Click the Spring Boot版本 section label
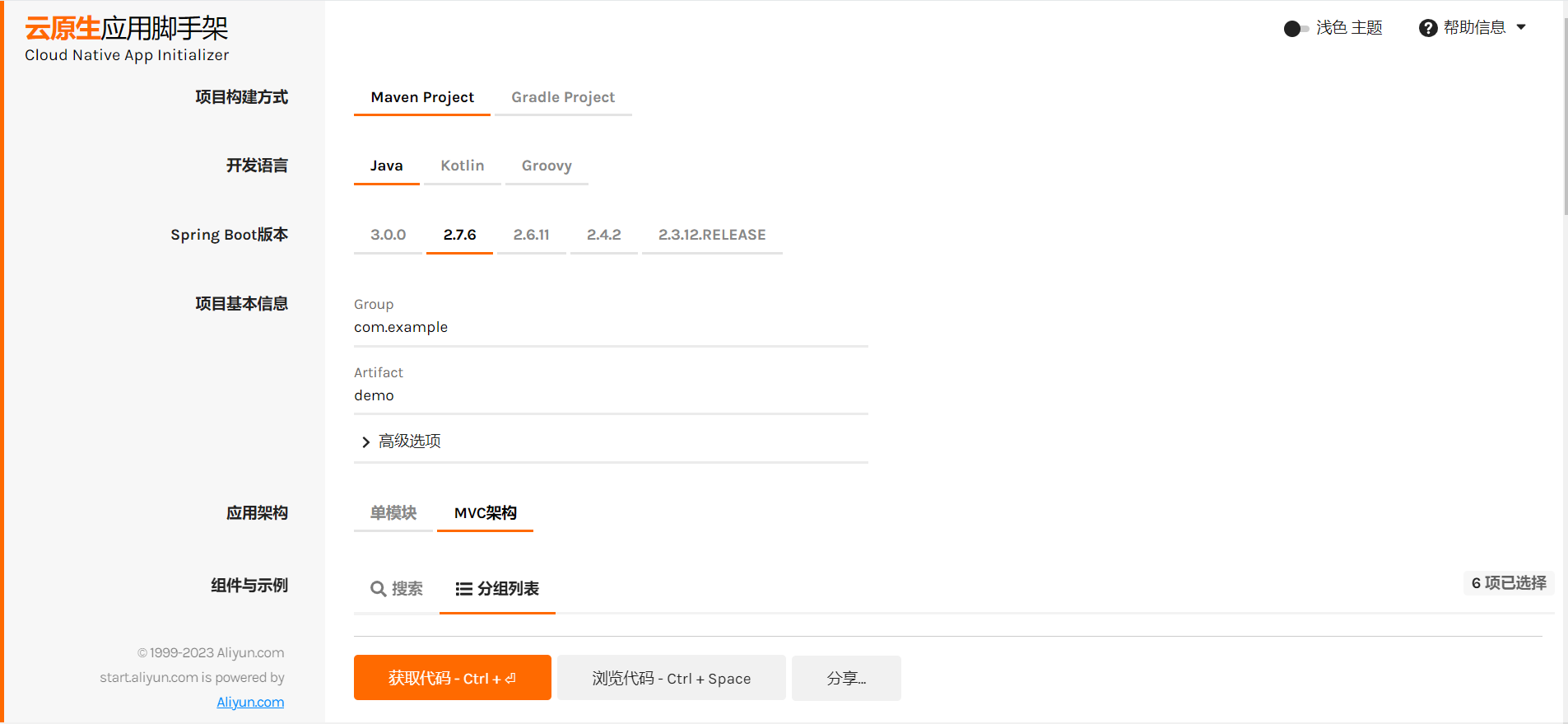This screenshot has width=1568, height=724. pyautogui.click(x=230, y=235)
